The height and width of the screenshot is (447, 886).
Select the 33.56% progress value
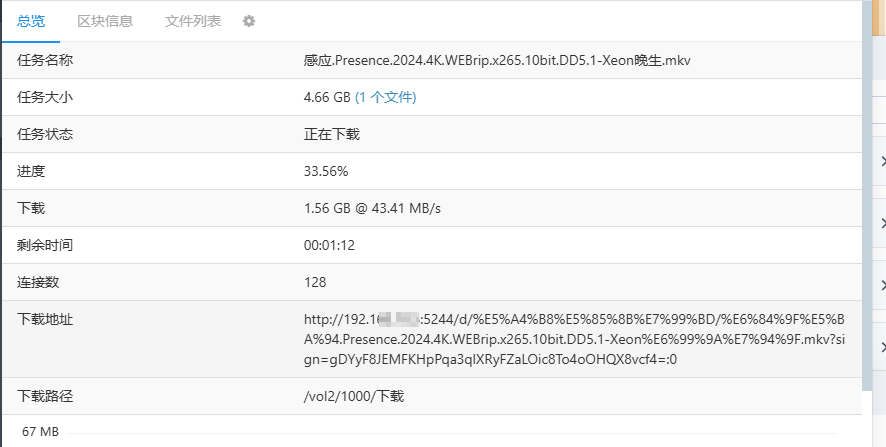click(x=326, y=171)
